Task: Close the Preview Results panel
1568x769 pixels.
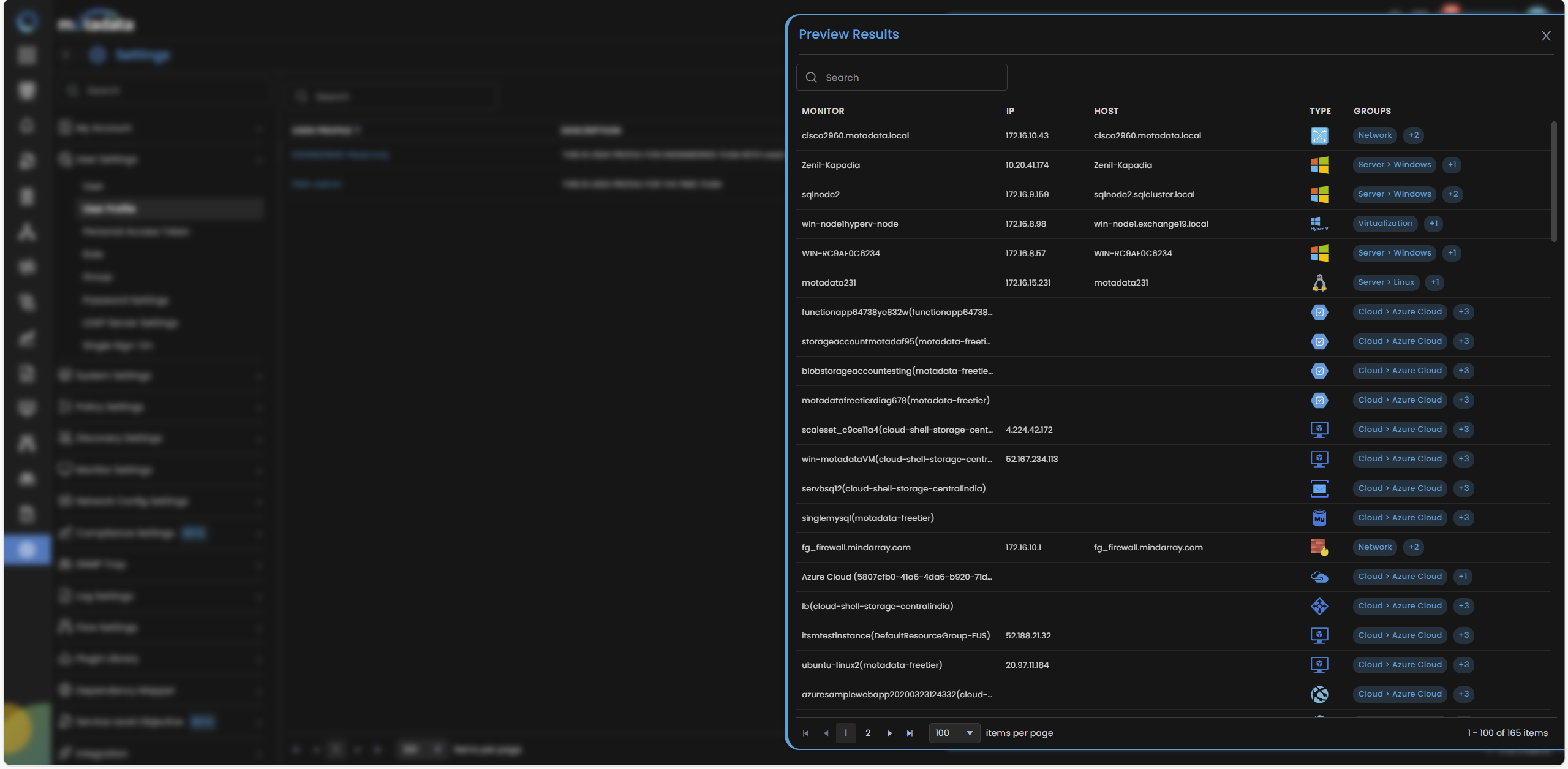Action: tap(1546, 36)
